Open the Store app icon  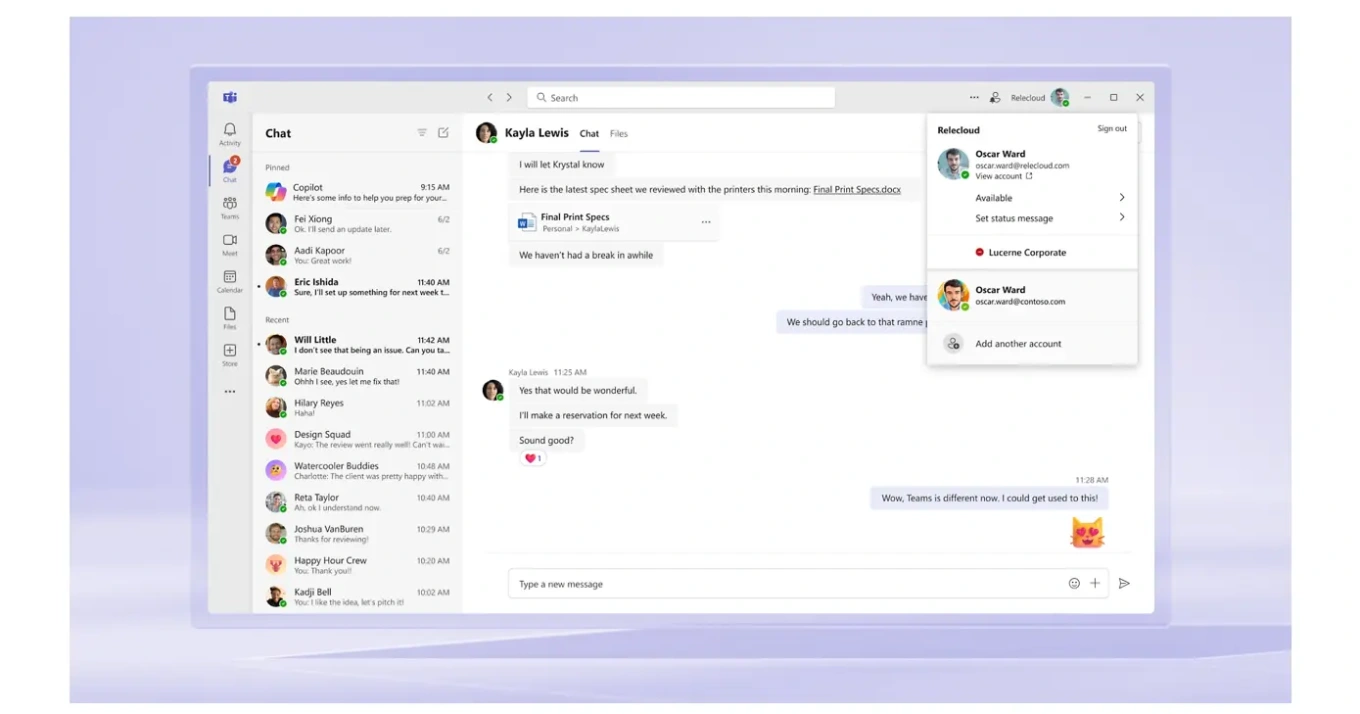click(x=230, y=354)
